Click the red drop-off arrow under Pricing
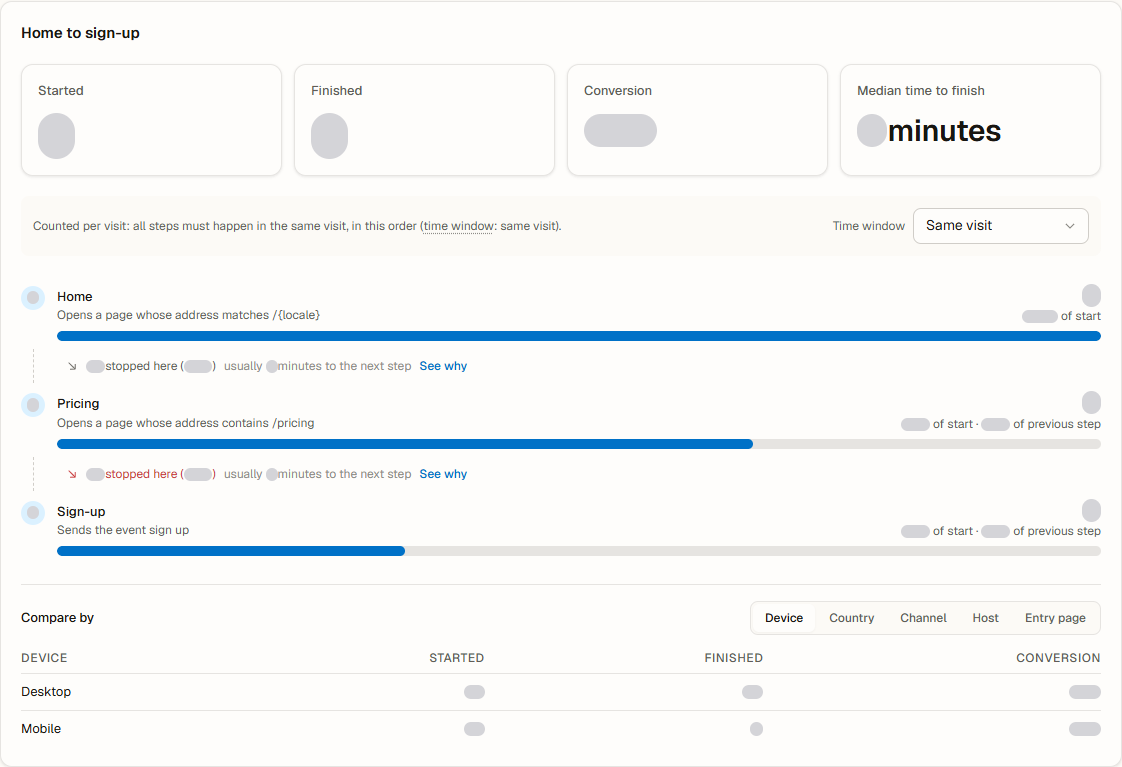 tap(72, 474)
